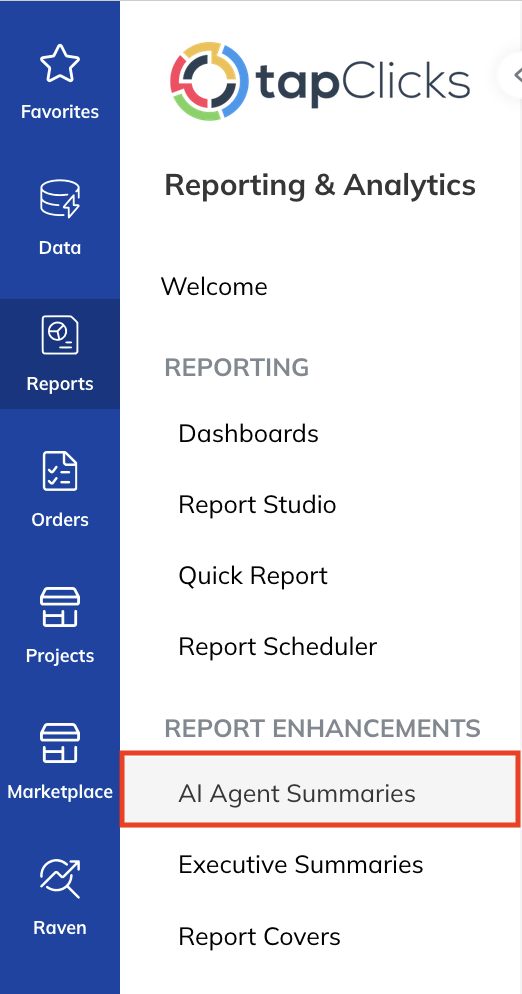This screenshot has width=522, height=994.
Task: Click the Reporting & Analytics heading
Action: click(320, 186)
